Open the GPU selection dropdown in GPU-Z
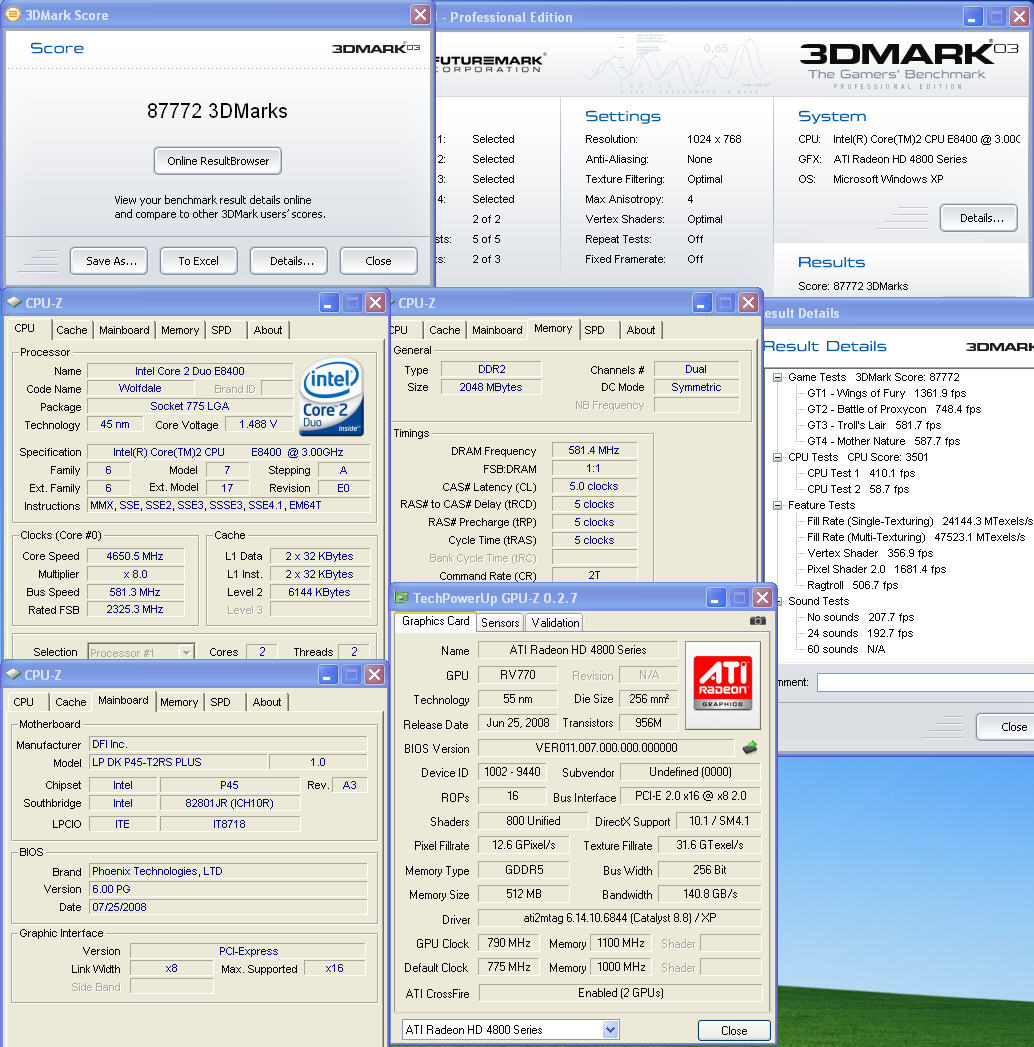Image resolution: width=1034 pixels, height=1047 pixels. coord(609,1030)
